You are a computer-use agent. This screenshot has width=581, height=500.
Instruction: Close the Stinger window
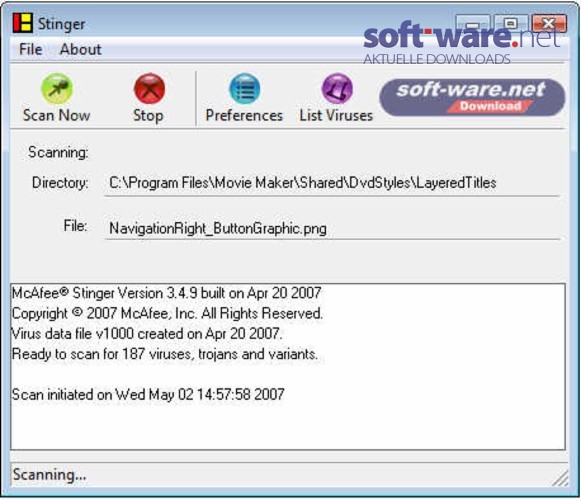pyautogui.click(x=549, y=23)
